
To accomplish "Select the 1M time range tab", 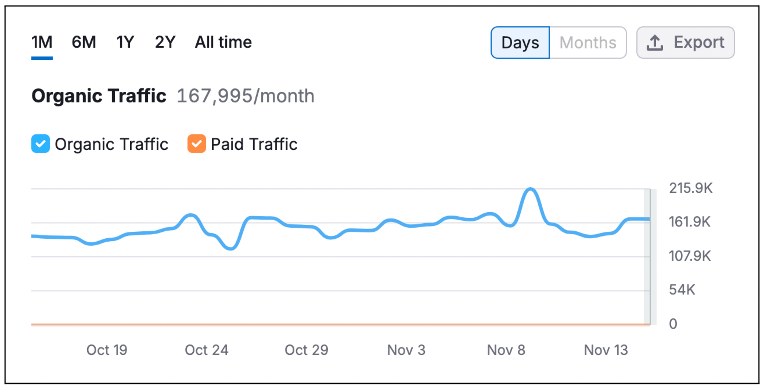I will [42, 42].
